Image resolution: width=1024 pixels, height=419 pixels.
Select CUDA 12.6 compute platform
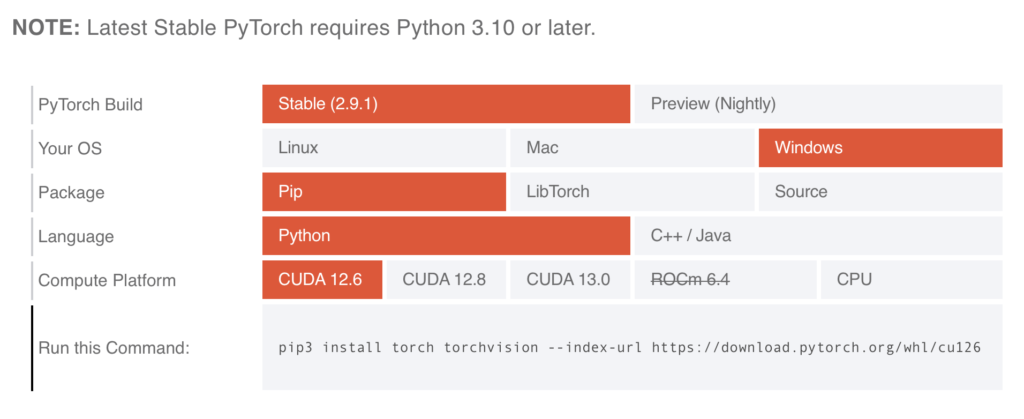(322, 280)
